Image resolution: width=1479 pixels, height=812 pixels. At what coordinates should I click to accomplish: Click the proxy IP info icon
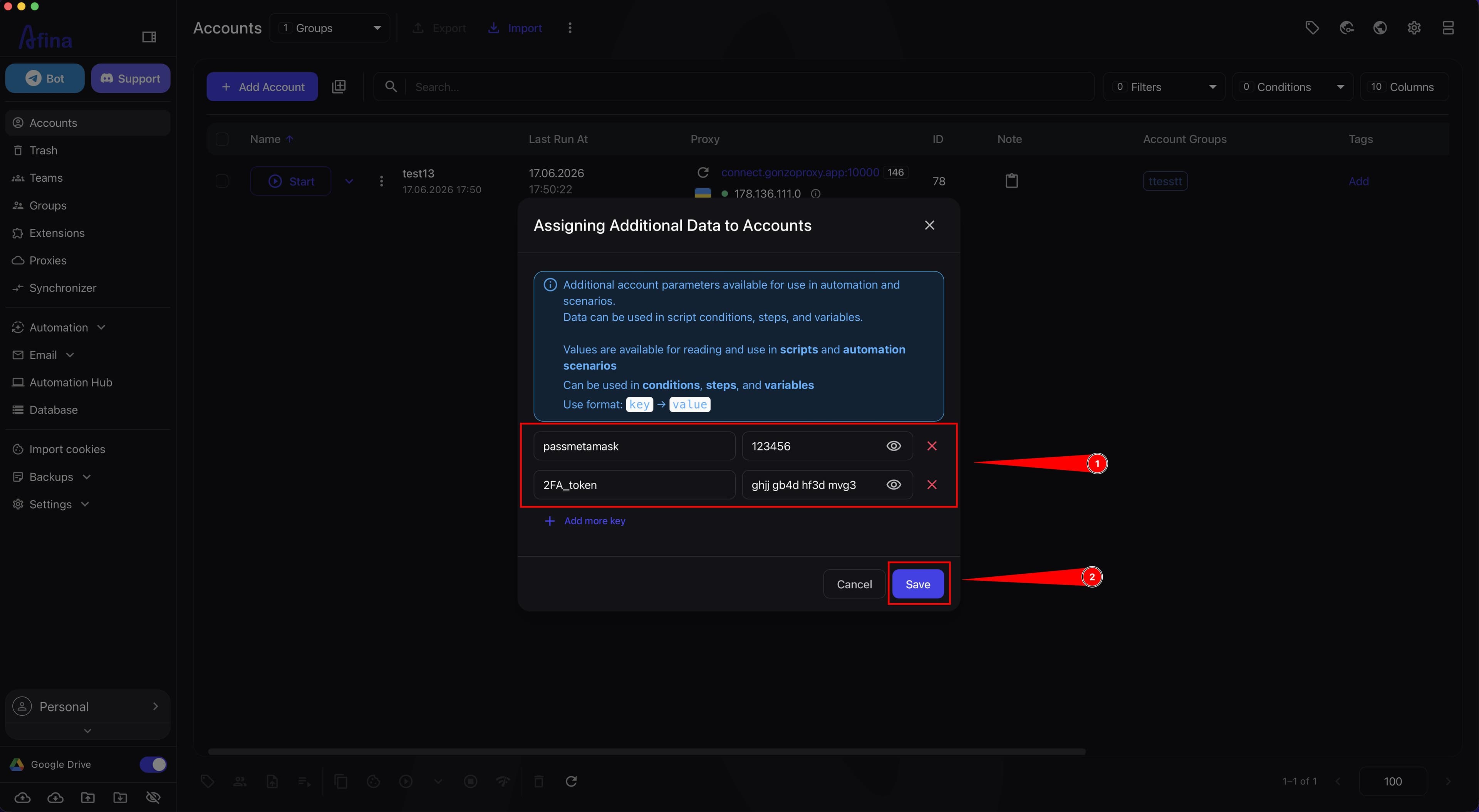click(815, 194)
